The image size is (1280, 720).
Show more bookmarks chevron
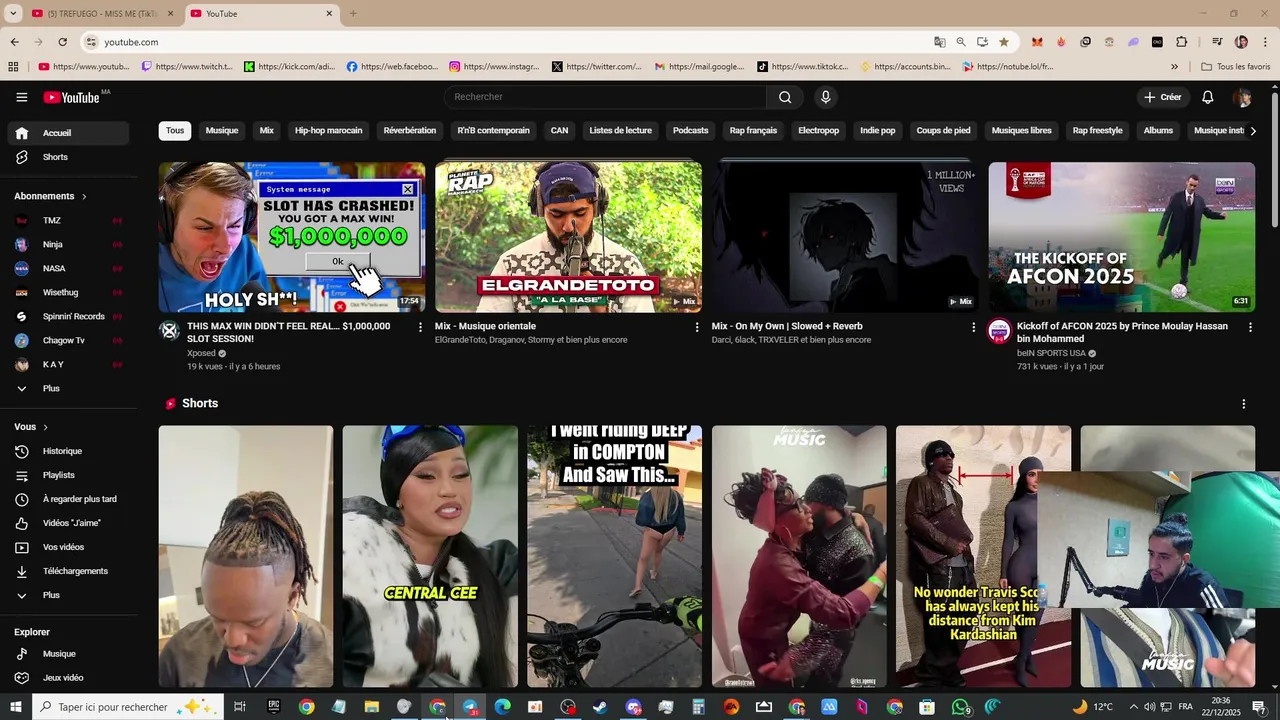click(x=1174, y=67)
